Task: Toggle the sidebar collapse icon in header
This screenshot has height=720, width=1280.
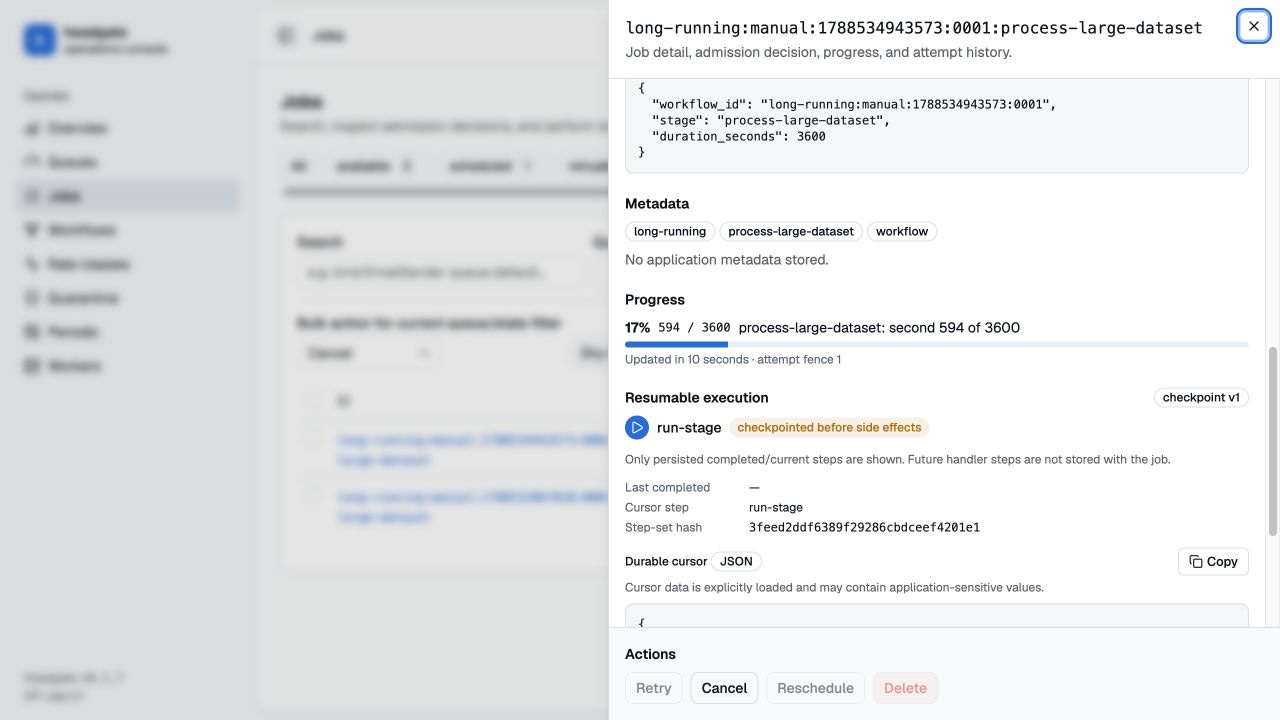Action: 286,36
